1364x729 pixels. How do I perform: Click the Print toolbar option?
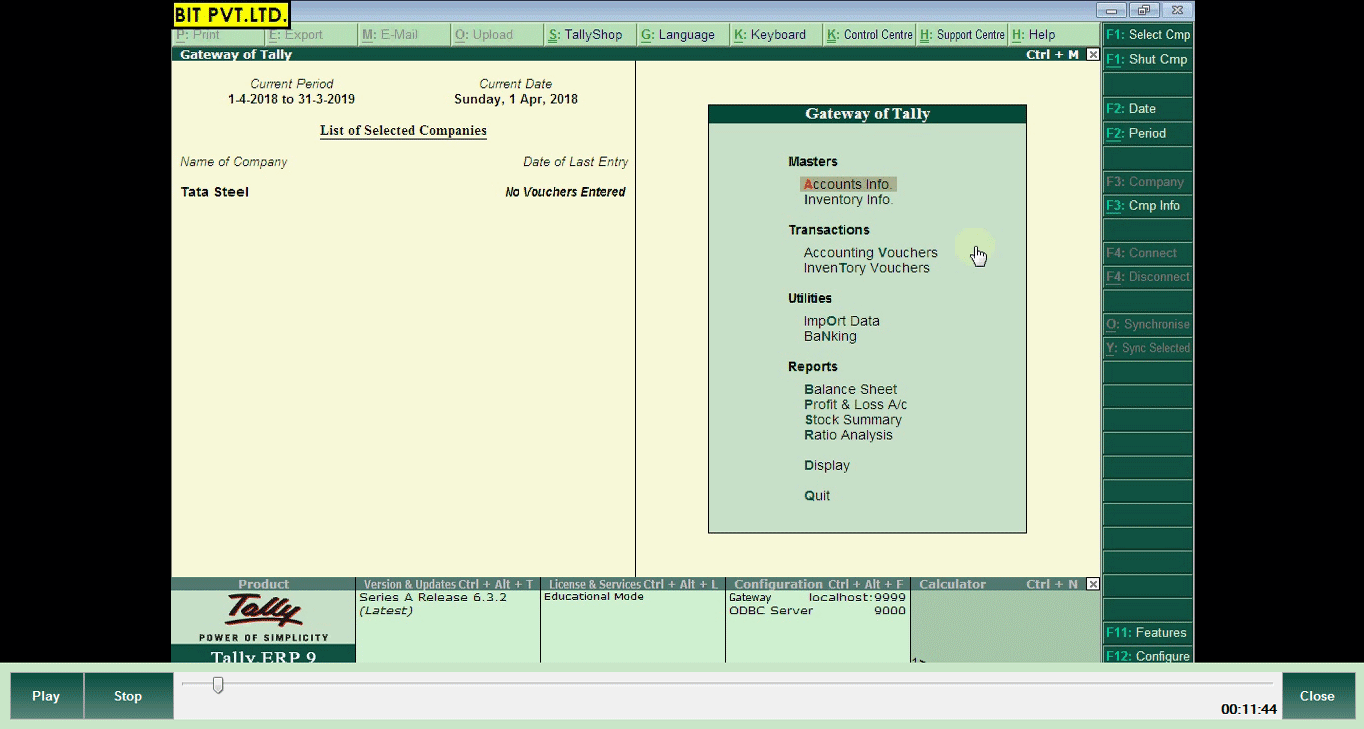coord(217,35)
